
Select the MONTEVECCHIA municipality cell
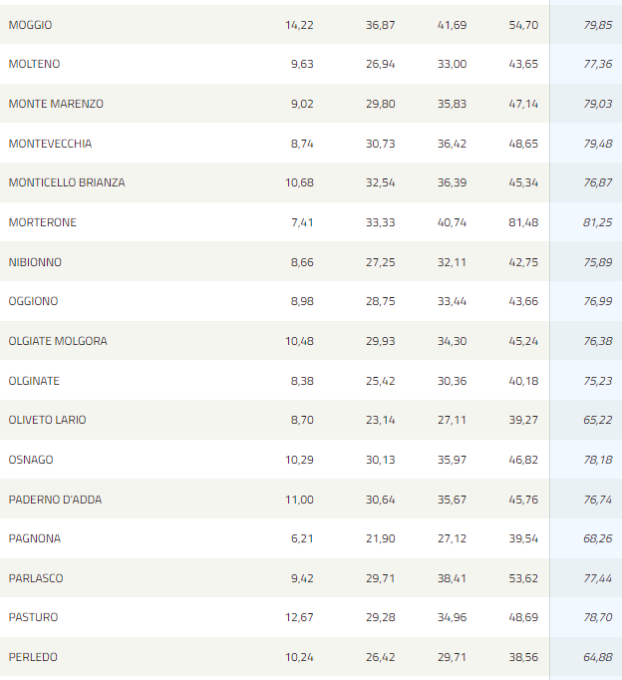click(50, 143)
